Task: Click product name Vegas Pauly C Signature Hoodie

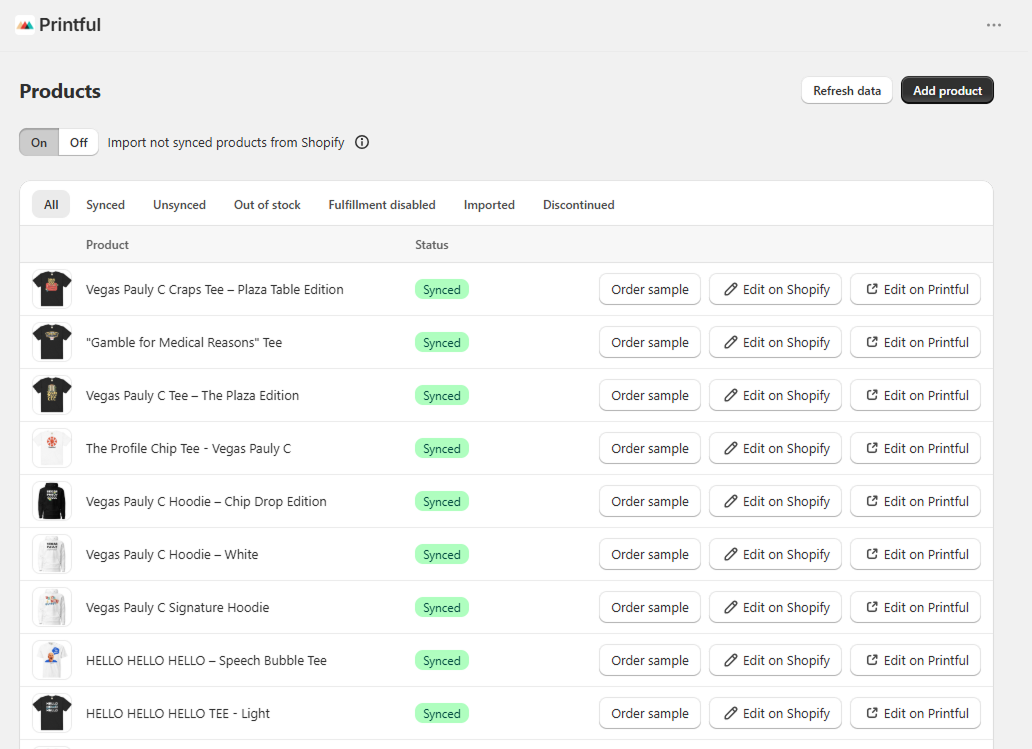Action: pos(178,607)
